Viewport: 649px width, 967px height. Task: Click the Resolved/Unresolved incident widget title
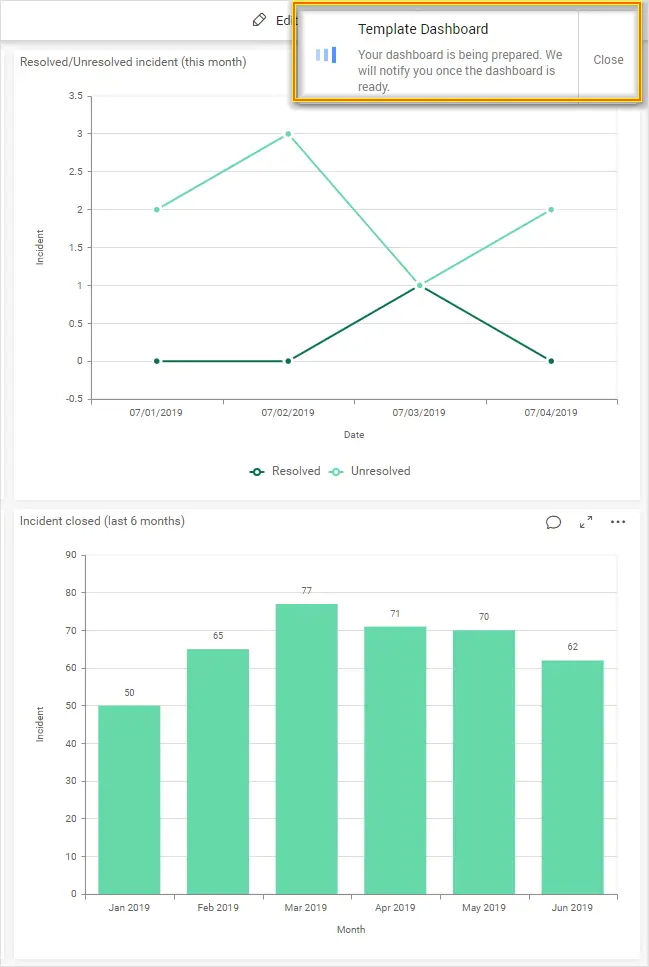click(x=133, y=62)
